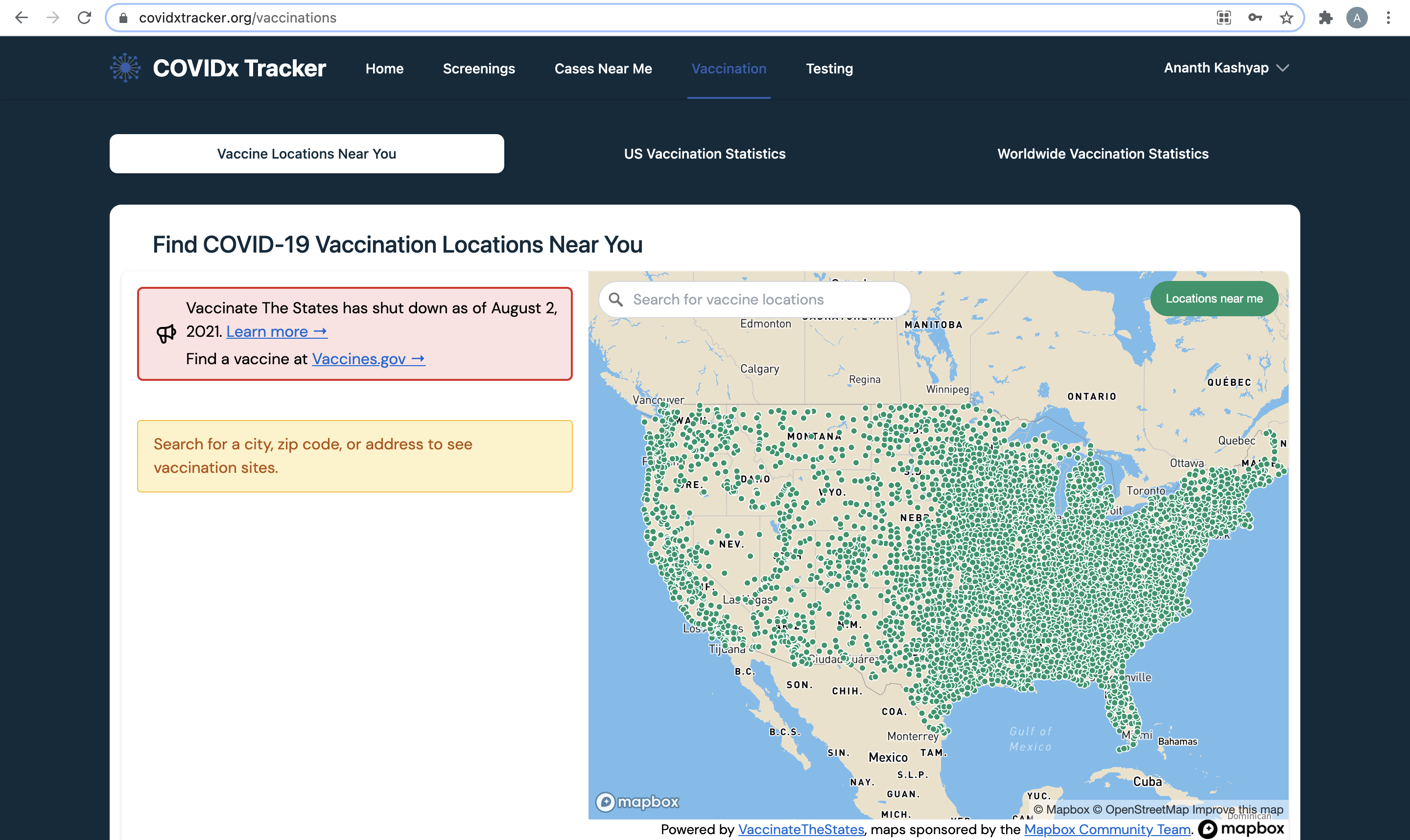This screenshot has width=1410, height=840.
Task: Switch to US Vaccination Statistics tab
Action: point(704,153)
